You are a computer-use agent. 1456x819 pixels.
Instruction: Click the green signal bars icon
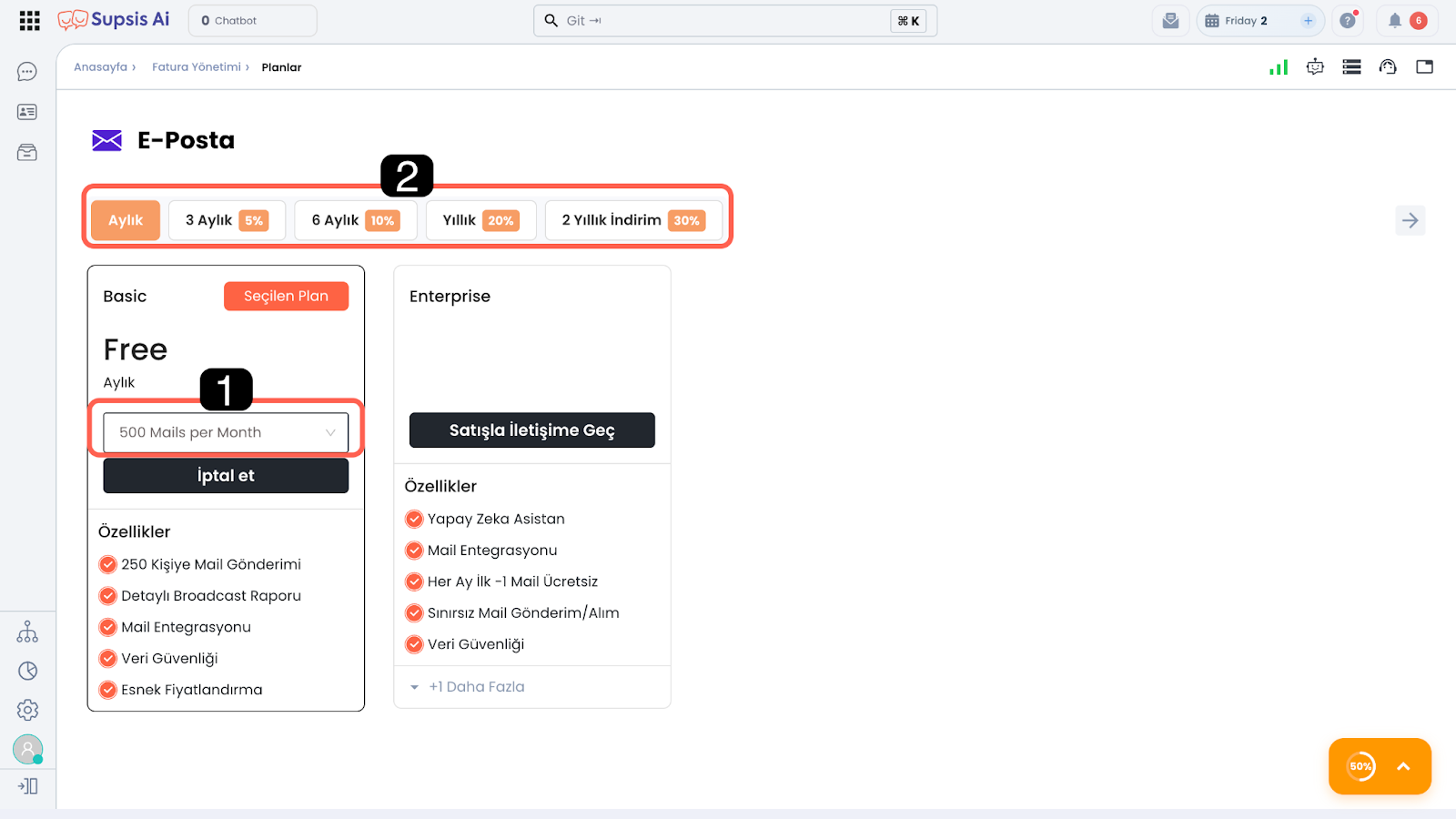1279,67
